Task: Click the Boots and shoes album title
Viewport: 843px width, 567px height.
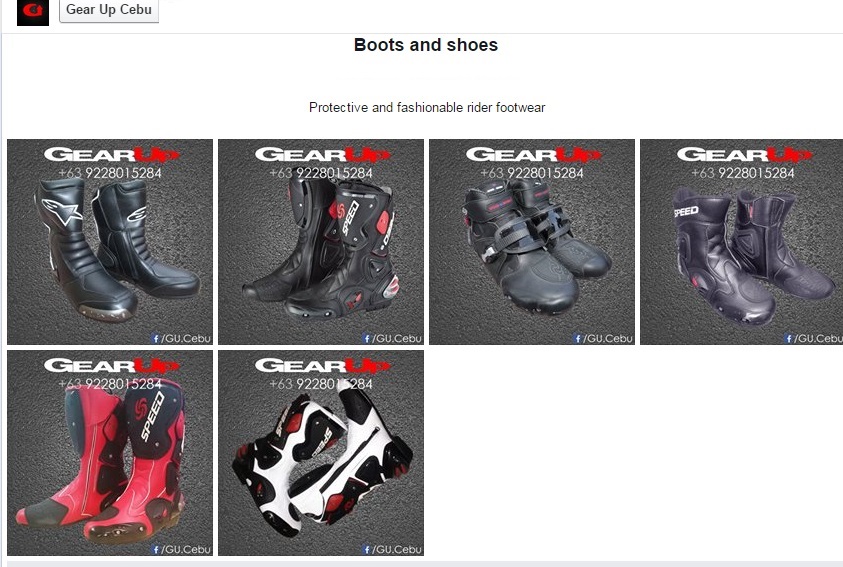Action: (x=426, y=45)
